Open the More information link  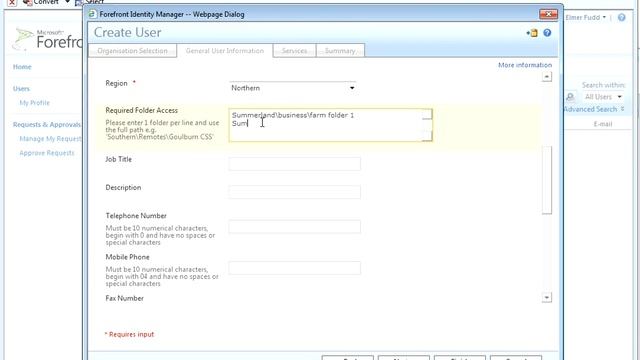point(525,65)
